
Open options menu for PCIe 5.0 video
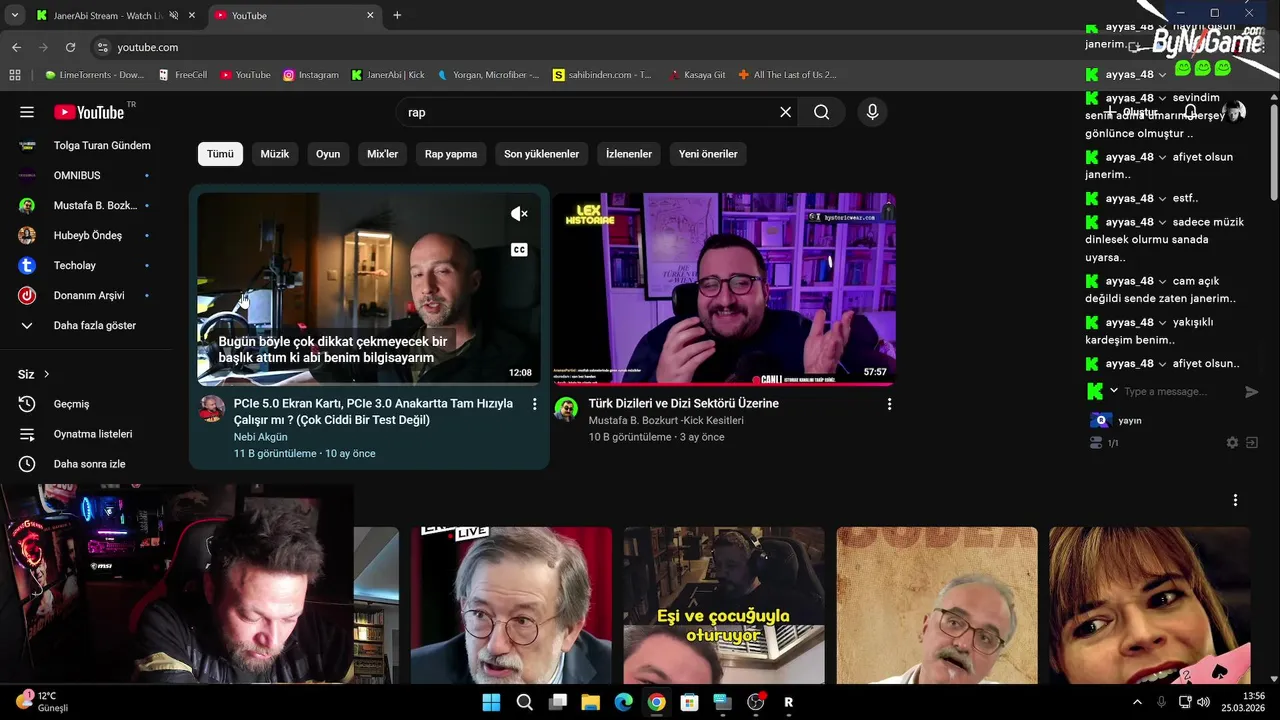click(x=534, y=404)
